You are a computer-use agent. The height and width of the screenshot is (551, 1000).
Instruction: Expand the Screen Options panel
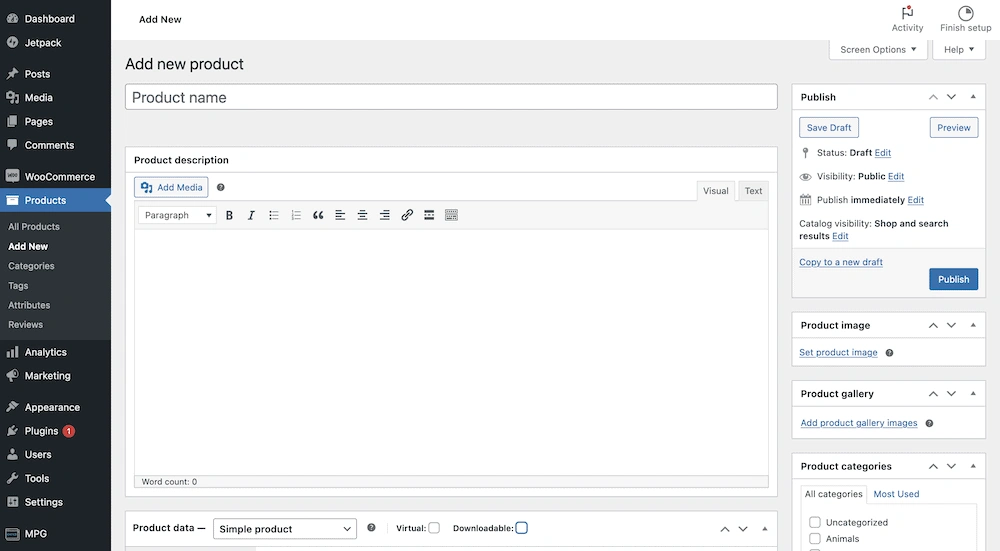[x=878, y=50]
